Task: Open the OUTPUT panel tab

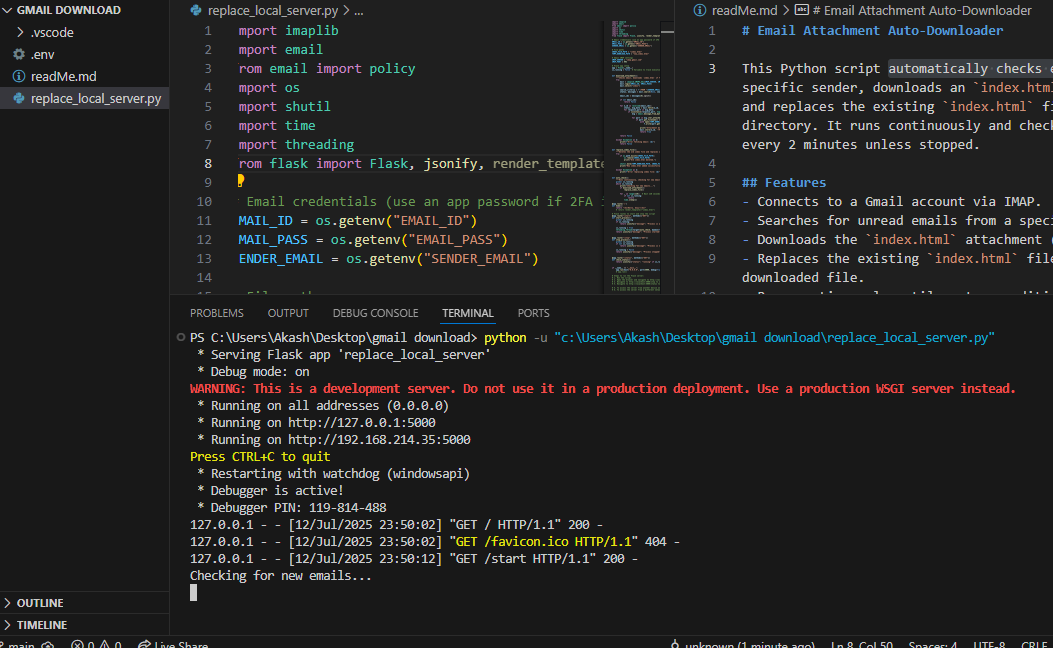Action: point(288,313)
